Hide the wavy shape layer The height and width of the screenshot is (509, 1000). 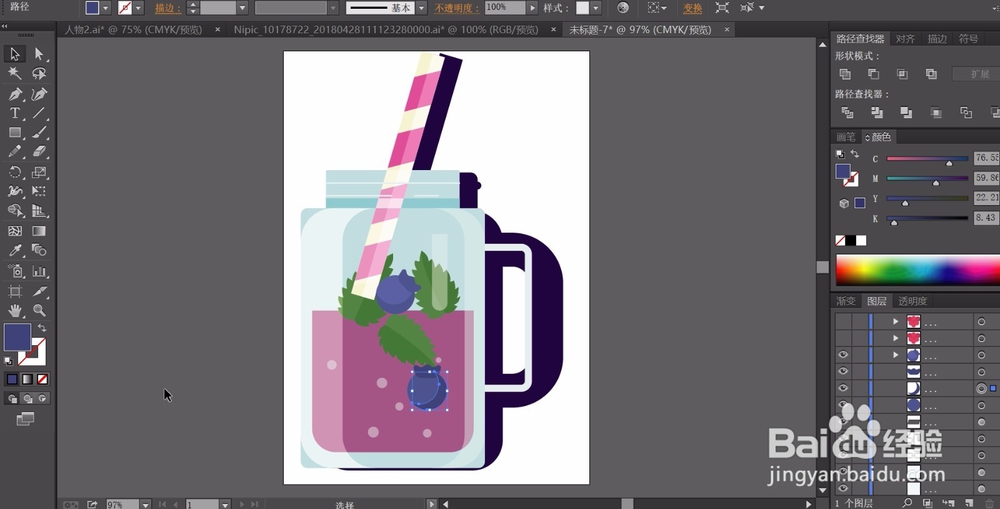[843, 371]
